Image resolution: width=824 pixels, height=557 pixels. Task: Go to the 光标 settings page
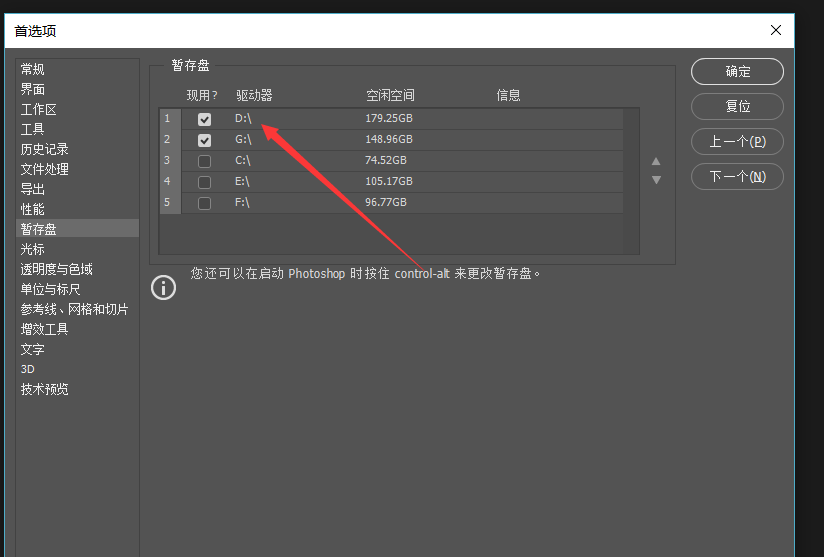33,249
